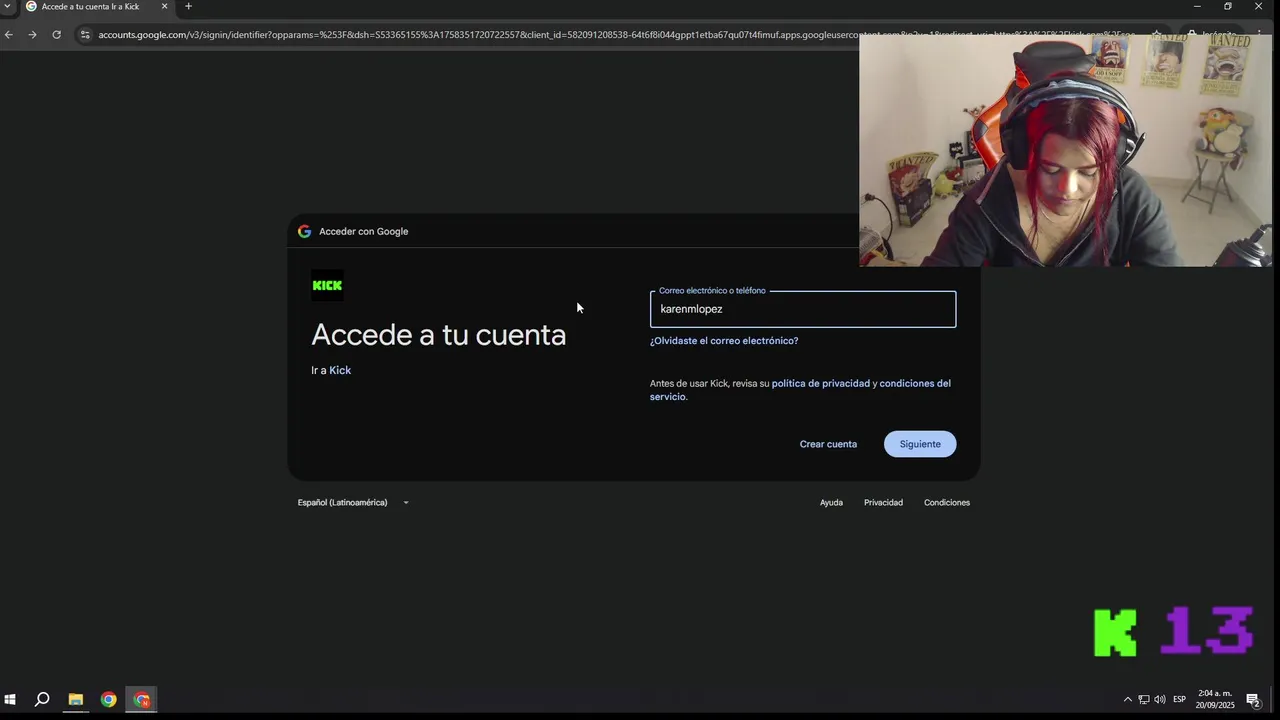
Task: Open the 'política de privacidad' link
Action: [x=821, y=383]
